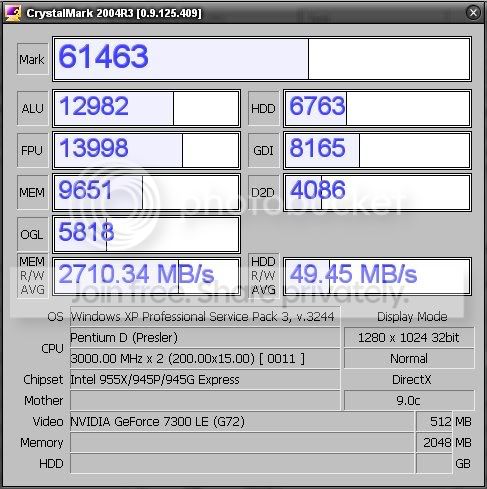Click the Normal display mode value
This screenshot has height=489, width=487.
pyautogui.click(x=409, y=358)
